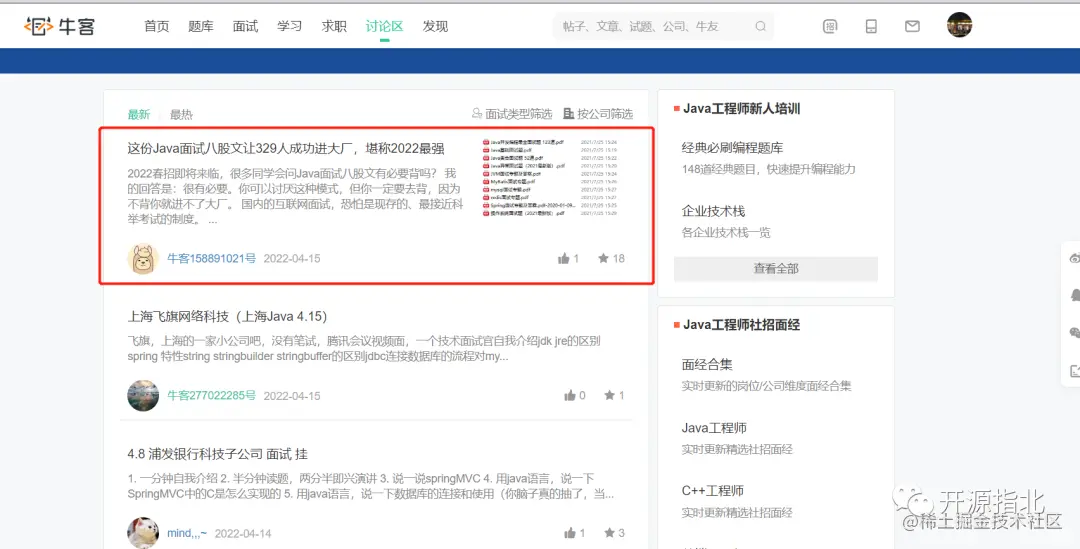Screen dimensions: 1080x549
Task: Open avatar of user mind,,,~
Action: pyautogui.click(x=143, y=532)
